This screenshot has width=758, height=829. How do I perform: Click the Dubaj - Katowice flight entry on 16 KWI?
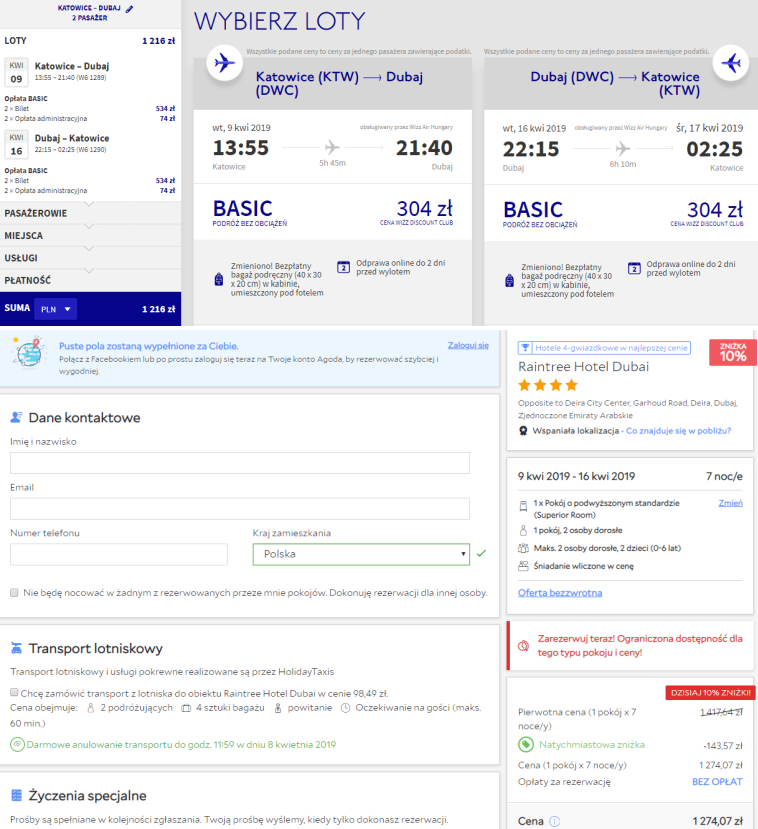point(90,144)
